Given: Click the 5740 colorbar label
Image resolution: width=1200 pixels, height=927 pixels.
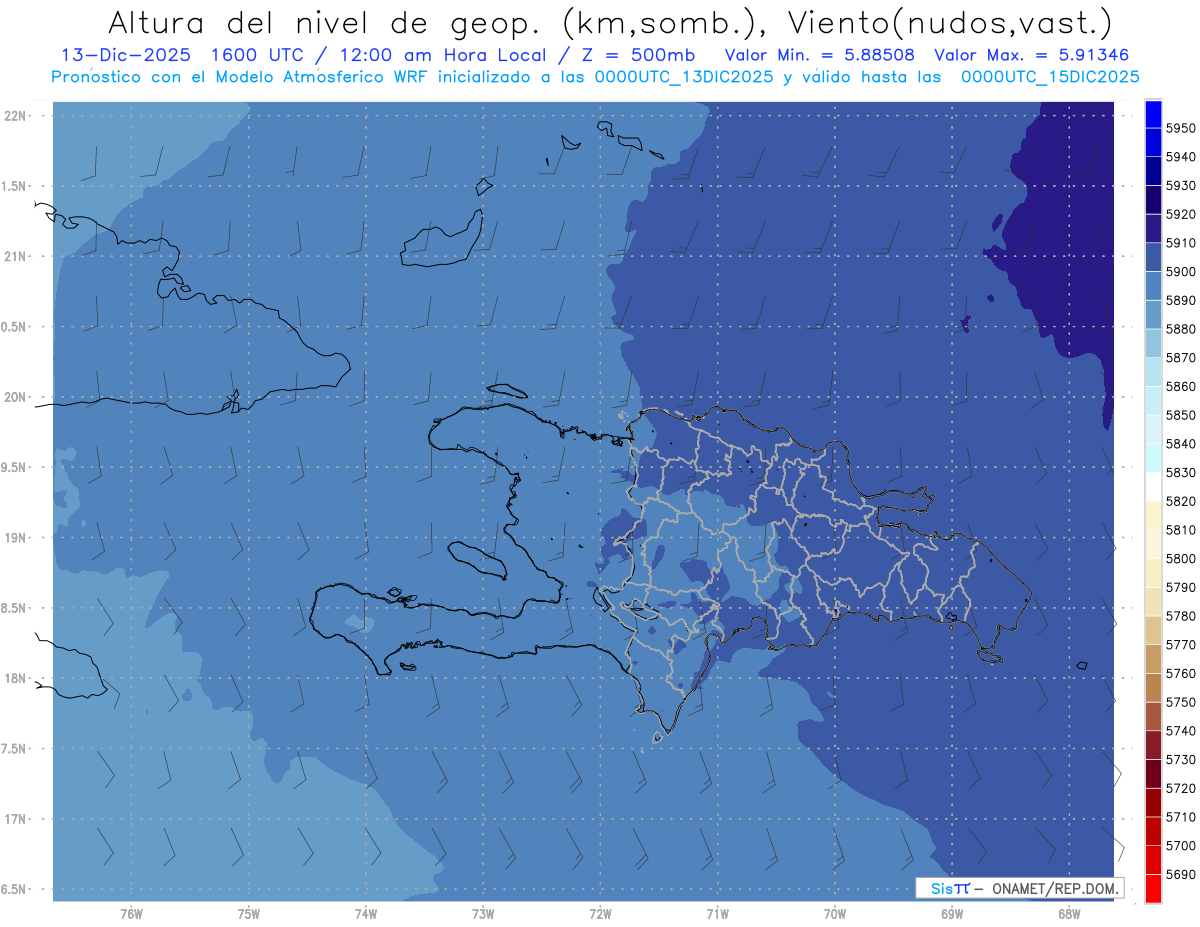Looking at the screenshot, I should click(x=1180, y=731).
